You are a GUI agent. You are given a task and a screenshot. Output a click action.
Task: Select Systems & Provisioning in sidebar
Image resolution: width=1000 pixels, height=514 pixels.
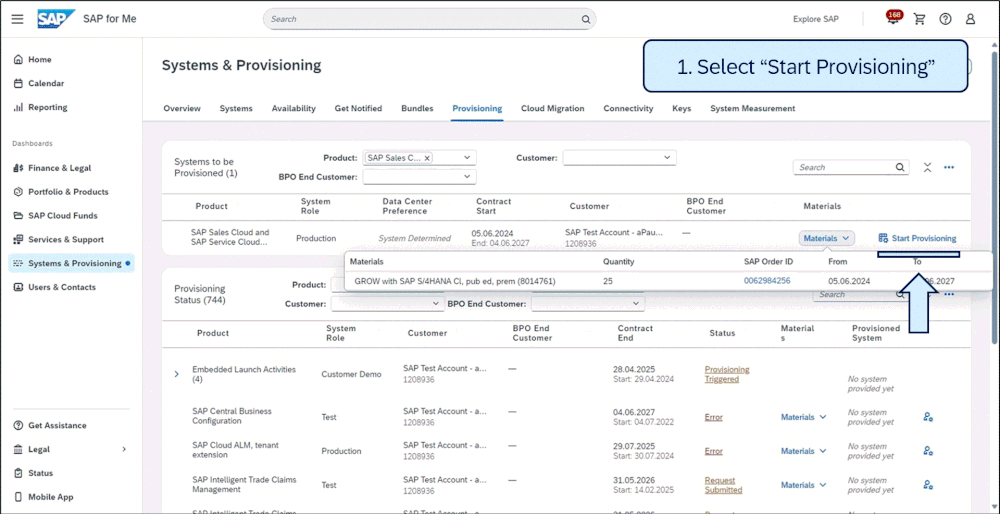(x=71, y=263)
